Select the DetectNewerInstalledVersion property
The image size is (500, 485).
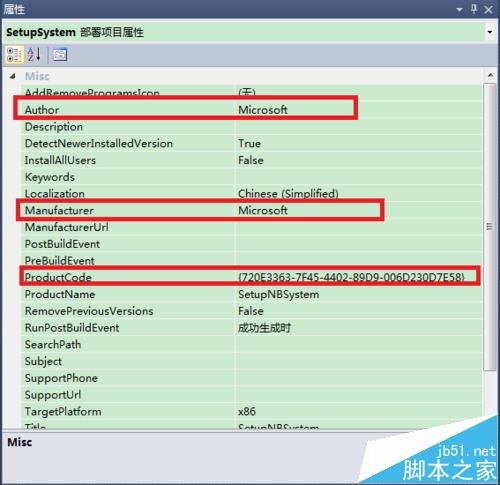coord(99,143)
